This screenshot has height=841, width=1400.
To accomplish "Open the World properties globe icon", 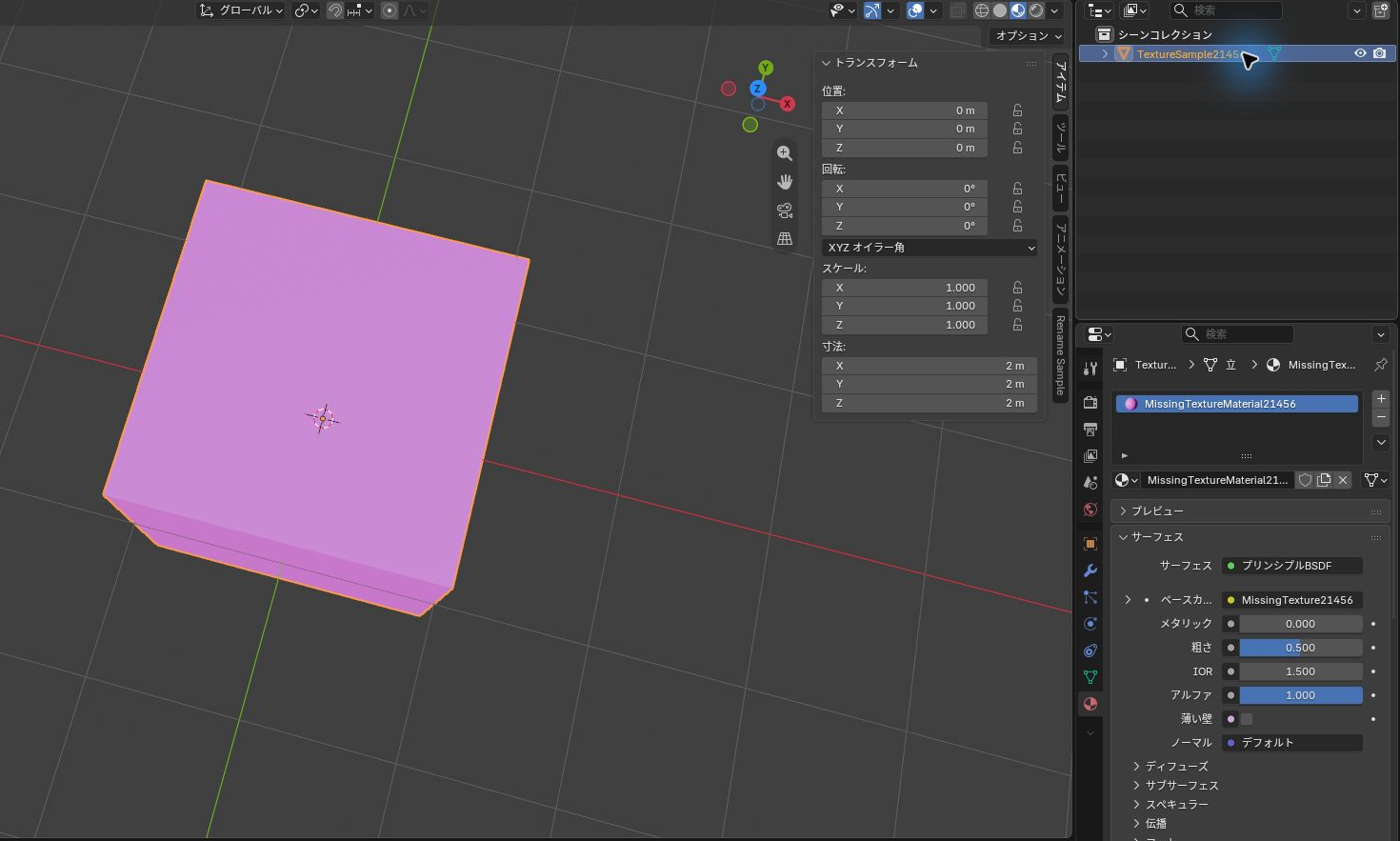I will [1090, 510].
